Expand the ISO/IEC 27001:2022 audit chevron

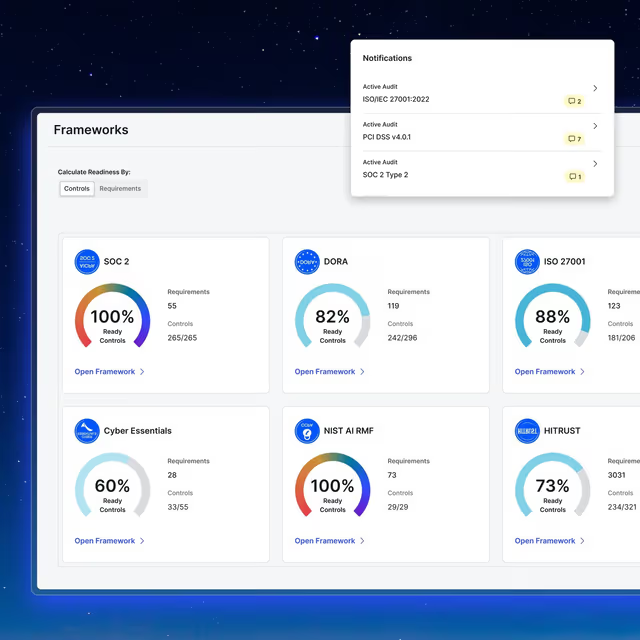pyautogui.click(x=595, y=88)
